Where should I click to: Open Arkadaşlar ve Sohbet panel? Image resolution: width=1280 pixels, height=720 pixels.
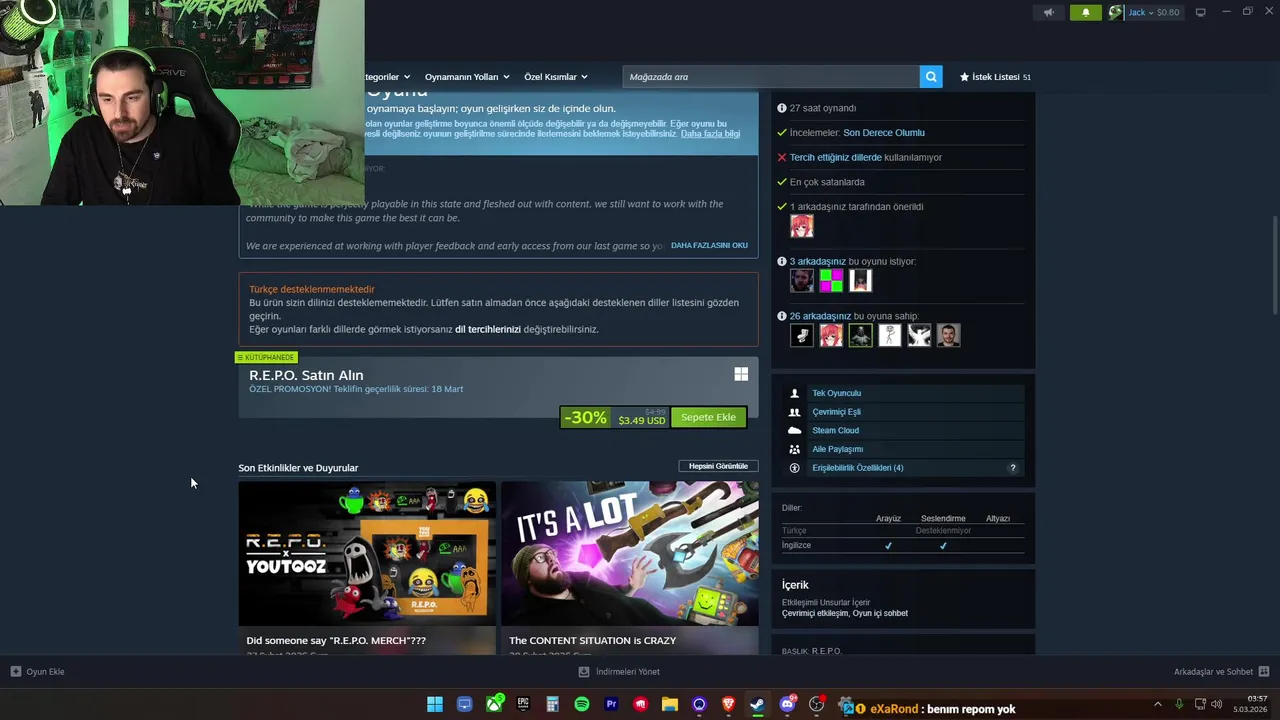pyautogui.click(x=1221, y=672)
